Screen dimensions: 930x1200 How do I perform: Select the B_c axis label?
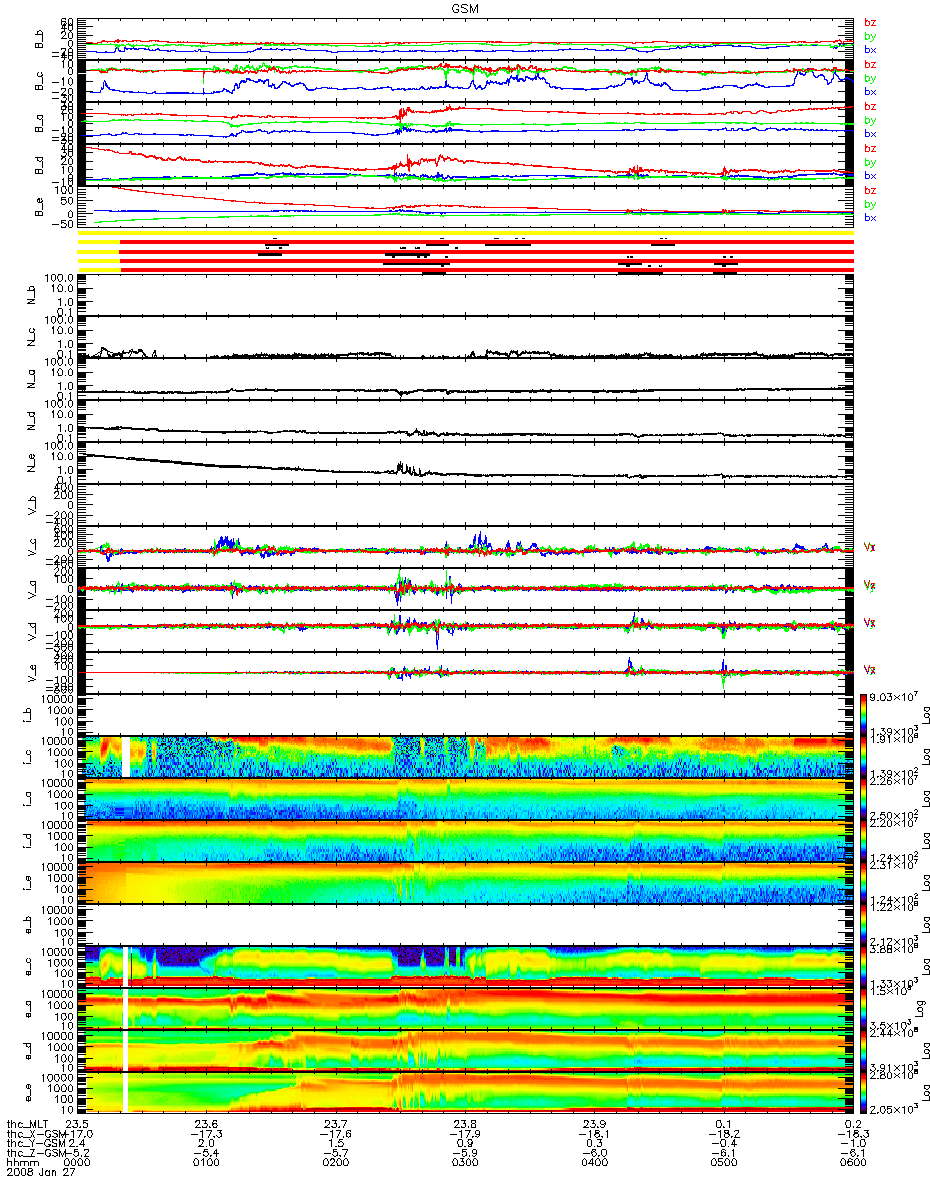coord(38,82)
